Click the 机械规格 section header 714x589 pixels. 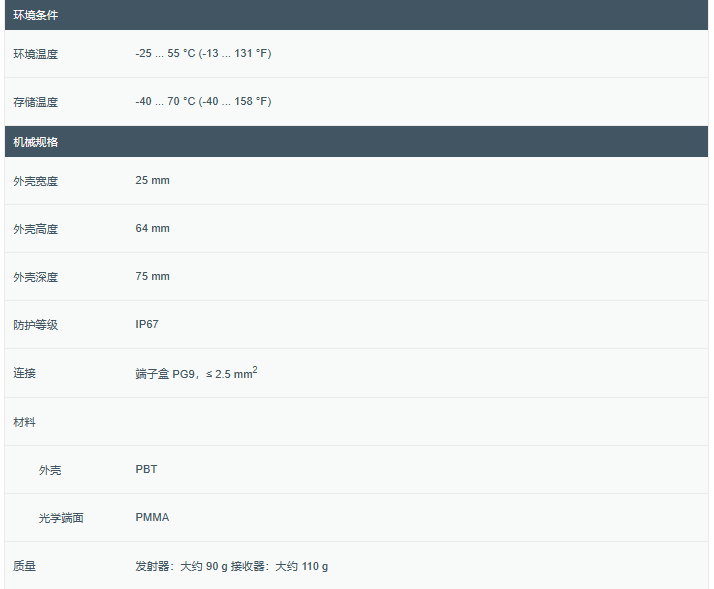pyautogui.click(x=36, y=142)
